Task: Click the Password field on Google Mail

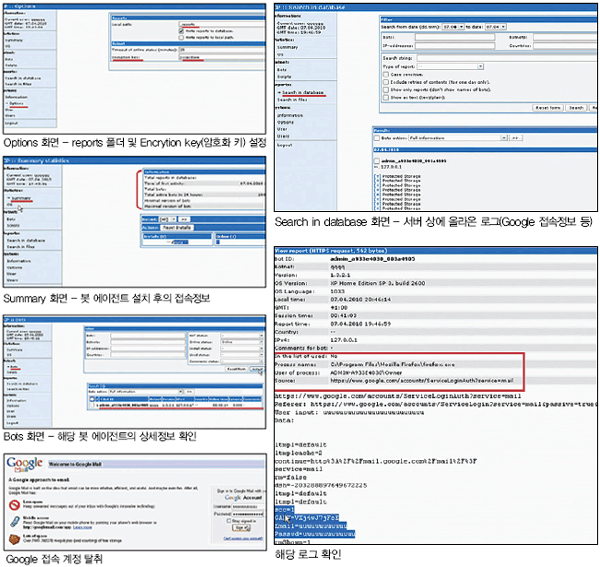Action: pos(248,514)
